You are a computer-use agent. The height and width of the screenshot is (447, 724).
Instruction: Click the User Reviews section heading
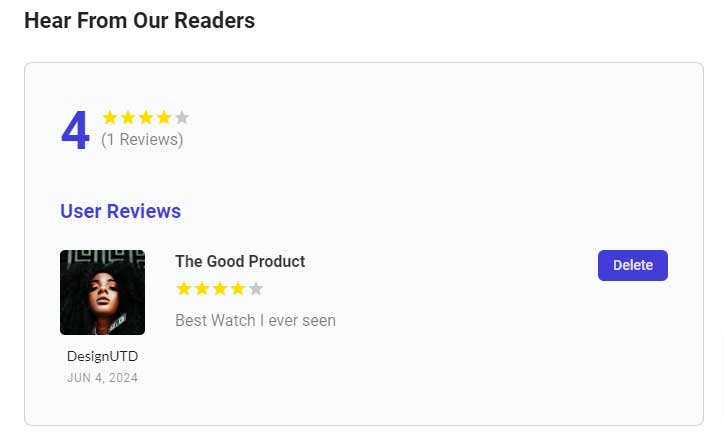tap(120, 211)
